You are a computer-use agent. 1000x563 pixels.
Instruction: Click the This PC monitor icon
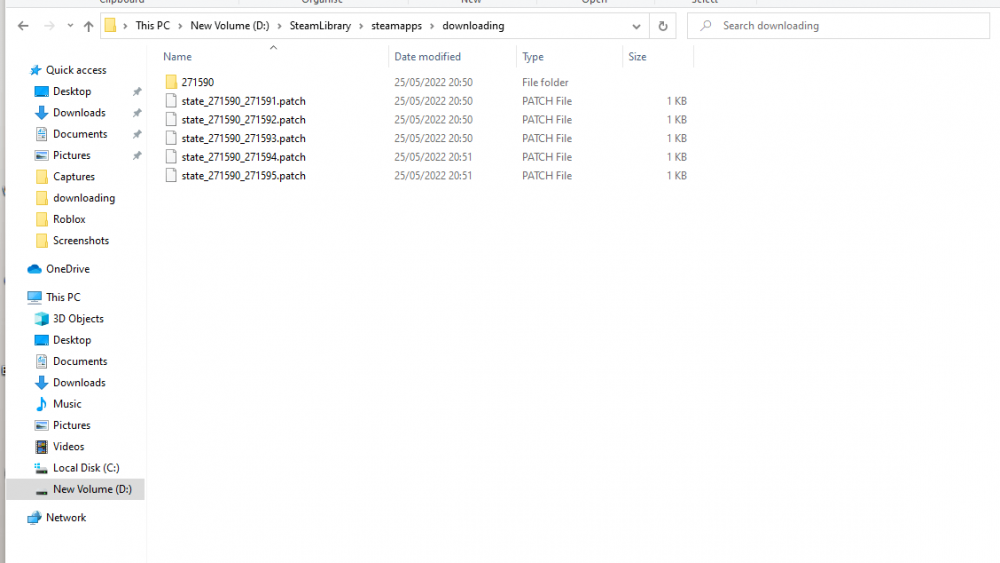click(x=34, y=297)
